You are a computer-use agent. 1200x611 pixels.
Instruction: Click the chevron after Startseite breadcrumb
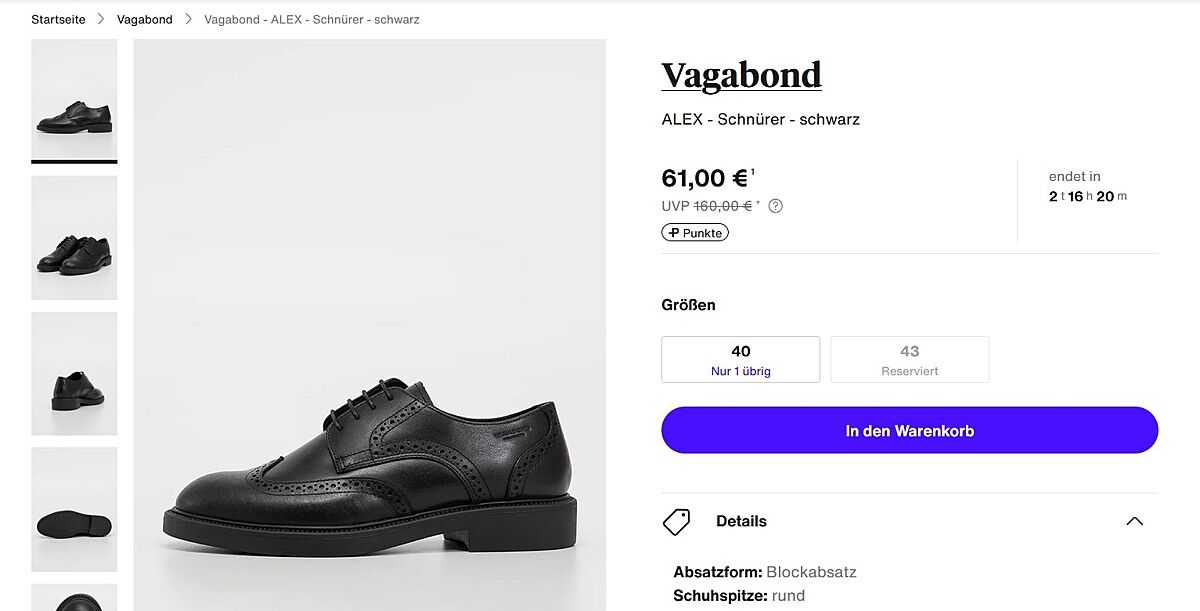pyautogui.click(x=101, y=20)
